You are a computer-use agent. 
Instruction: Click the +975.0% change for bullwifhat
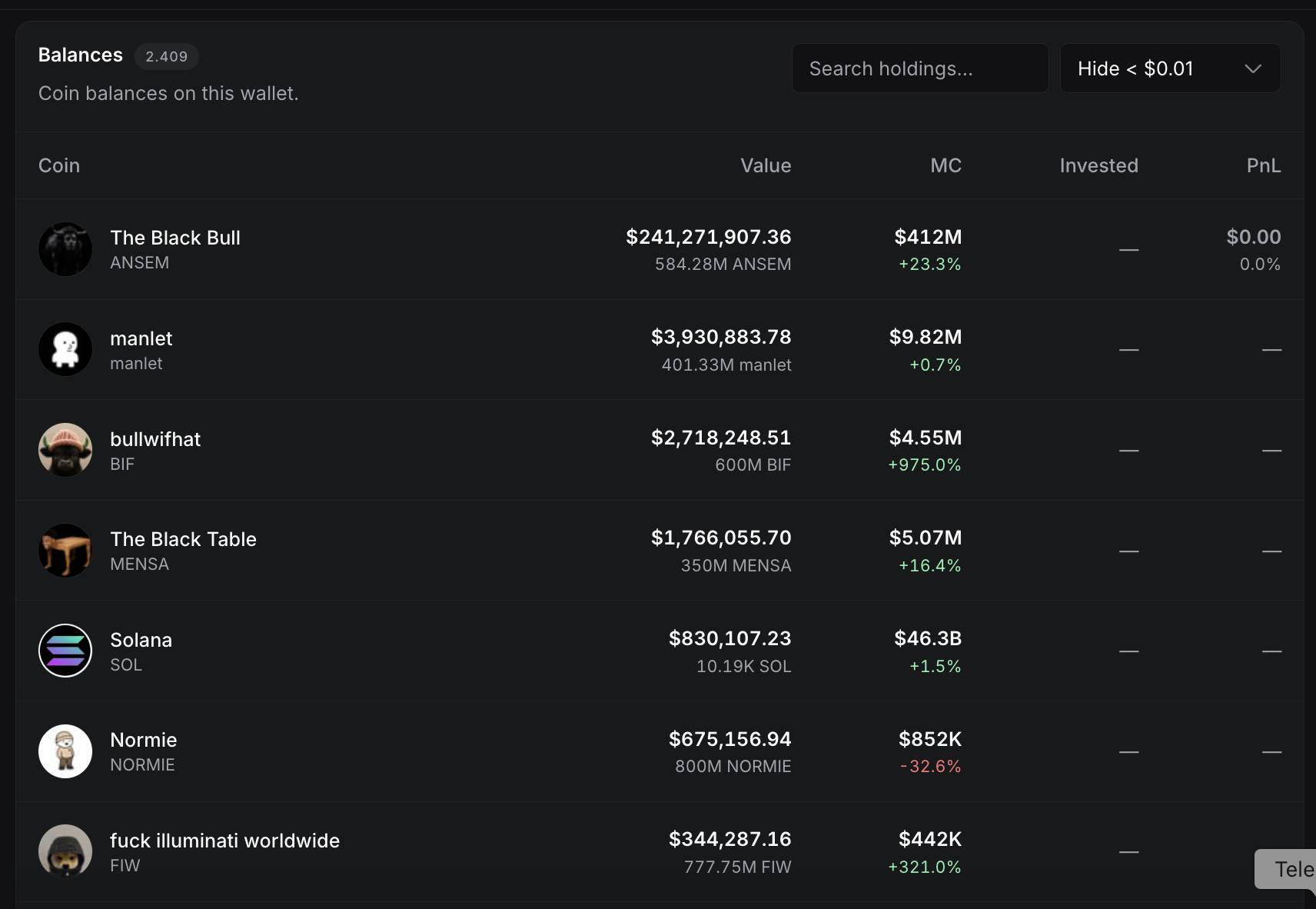pos(925,464)
